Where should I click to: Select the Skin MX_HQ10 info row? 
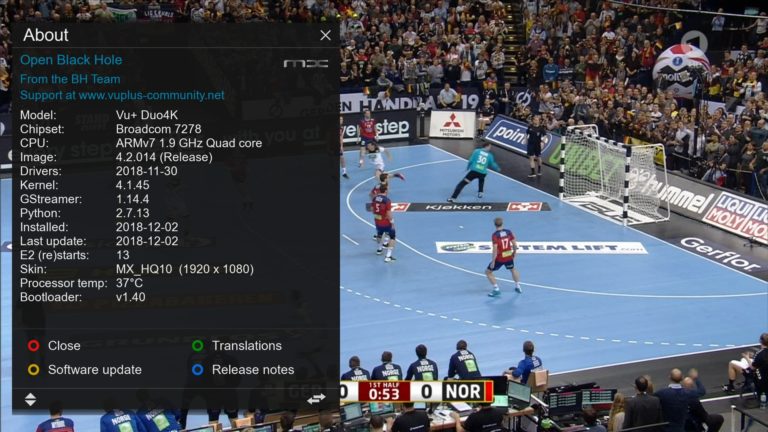point(137,269)
